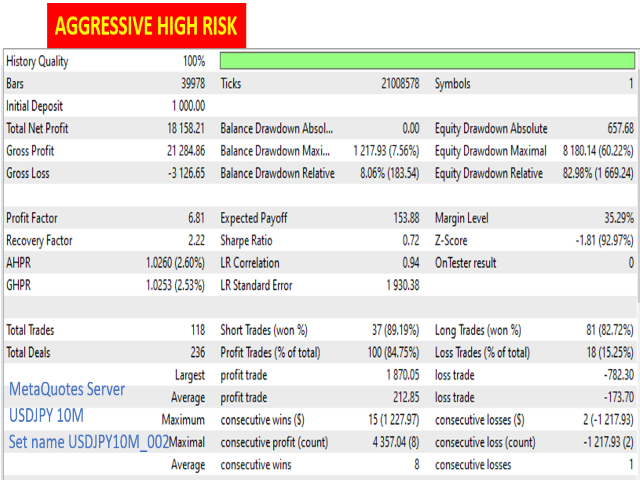Click consecutive losses ($) value 2 (-1 217.93)

pyautogui.click(x=609, y=420)
